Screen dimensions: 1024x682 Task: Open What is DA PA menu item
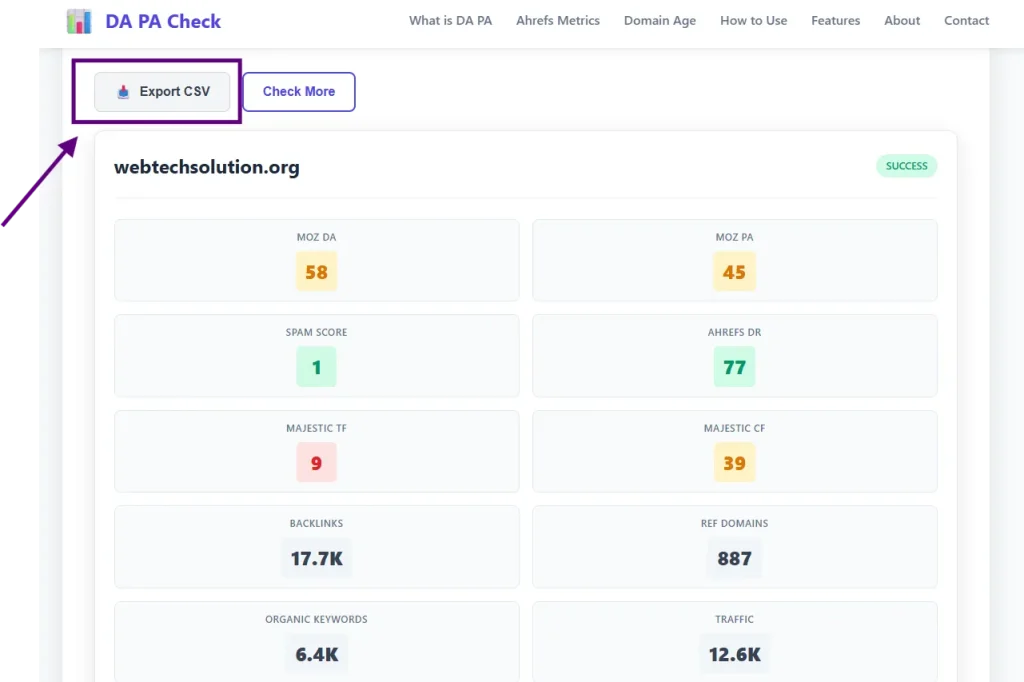[x=451, y=20]
